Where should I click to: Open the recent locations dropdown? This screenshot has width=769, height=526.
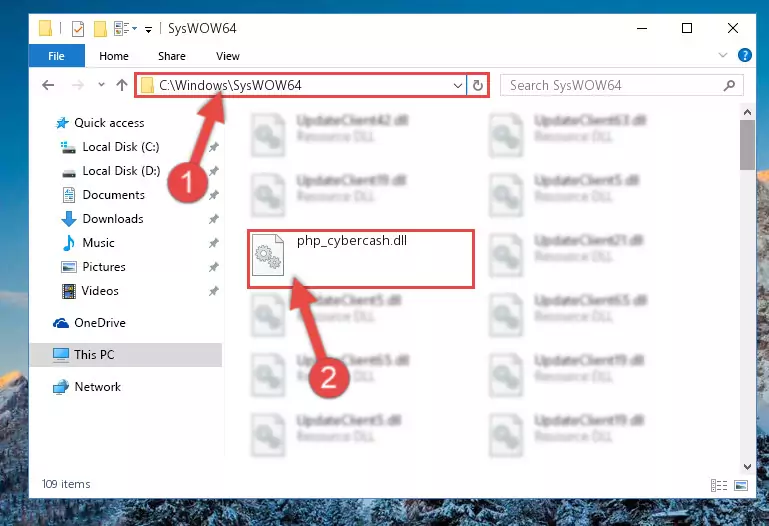coord(101,85)
